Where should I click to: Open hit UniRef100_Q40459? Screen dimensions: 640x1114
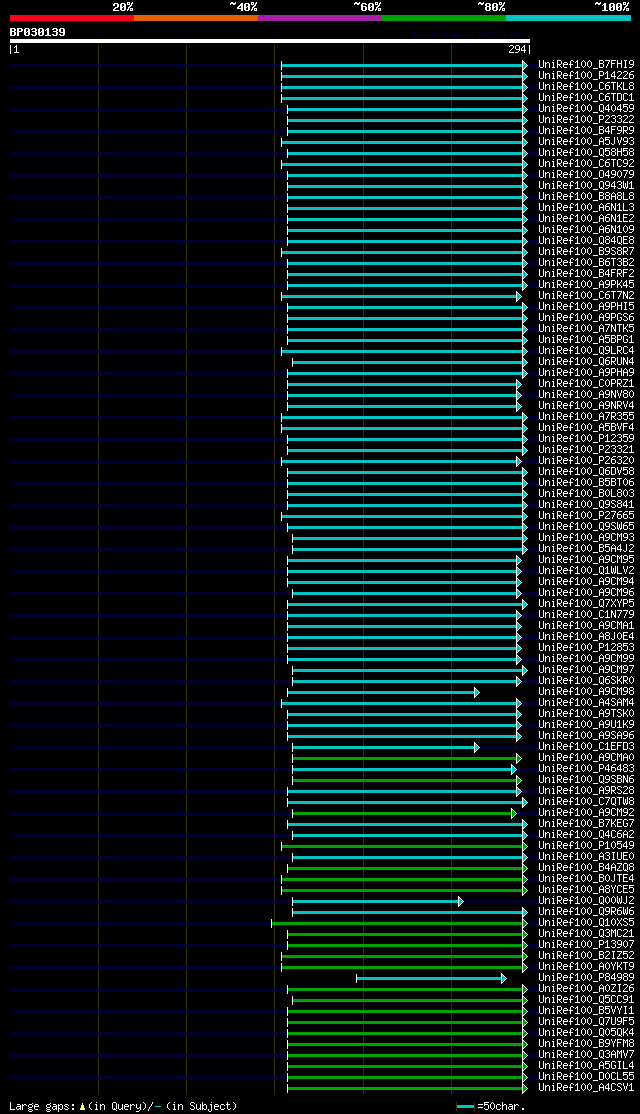click(586, 109)
